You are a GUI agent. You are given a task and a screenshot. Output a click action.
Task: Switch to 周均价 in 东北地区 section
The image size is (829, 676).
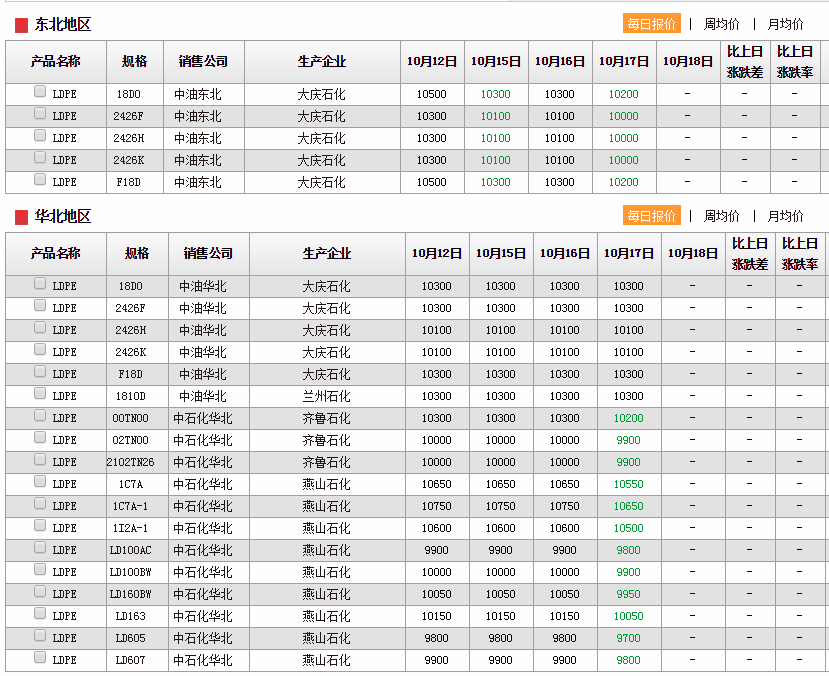721,24
